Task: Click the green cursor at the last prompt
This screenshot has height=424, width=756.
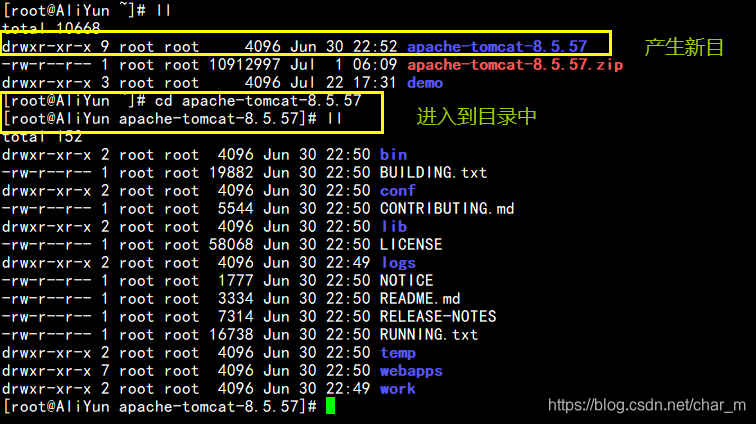Action: (330, 406)
